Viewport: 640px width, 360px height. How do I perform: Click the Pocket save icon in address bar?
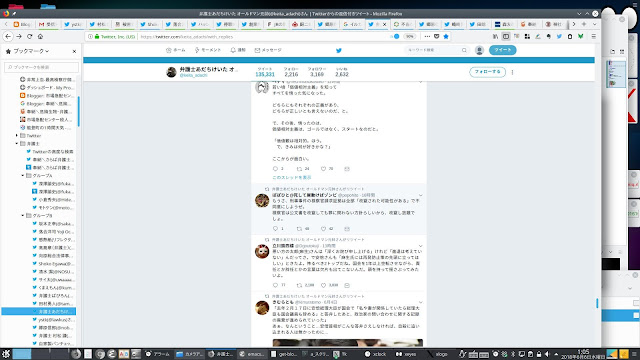tap(436, 36)
